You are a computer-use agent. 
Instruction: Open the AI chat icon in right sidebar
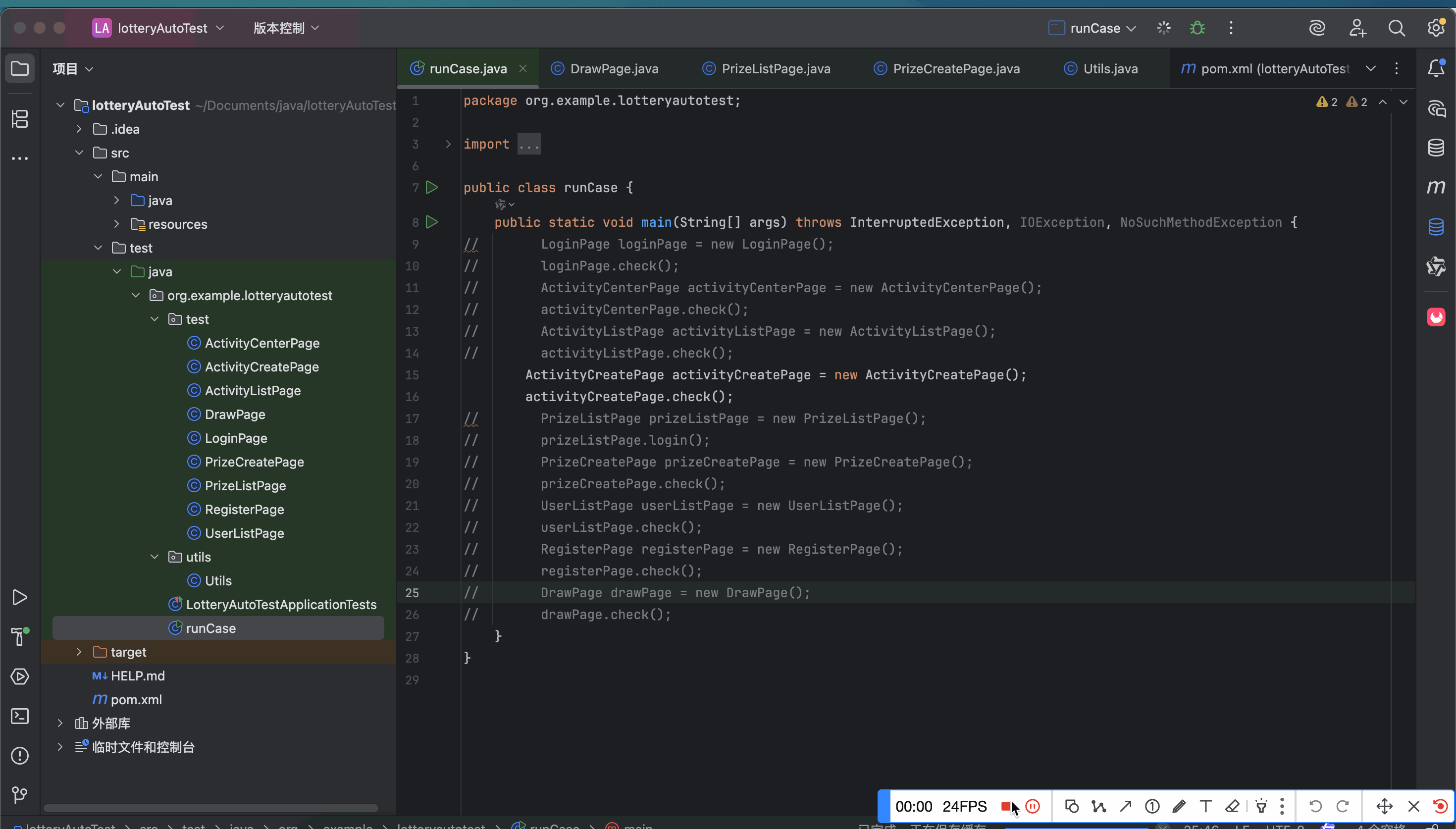[1436, 108]
